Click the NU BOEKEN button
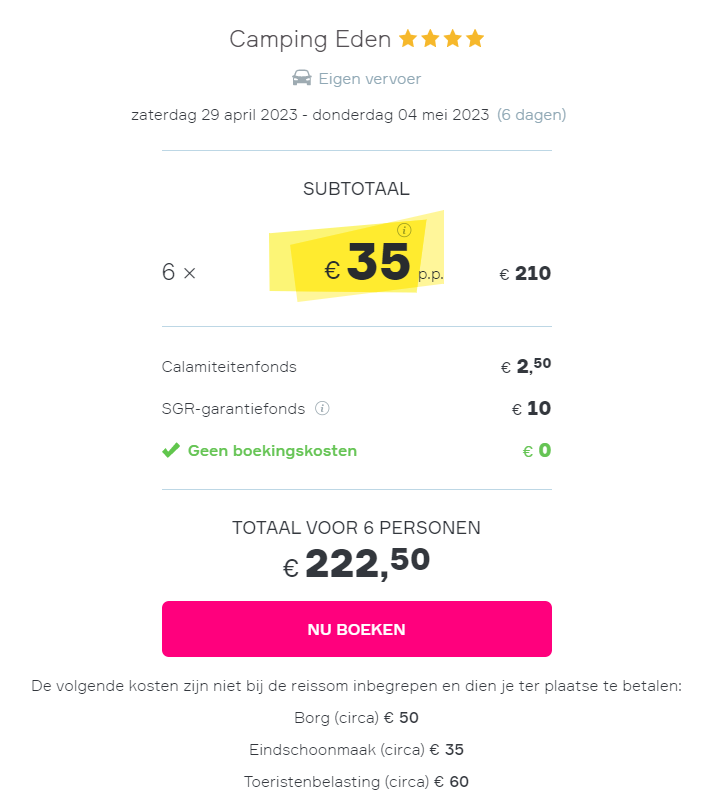This screenshot has height=796, width=703. [357, 629]
